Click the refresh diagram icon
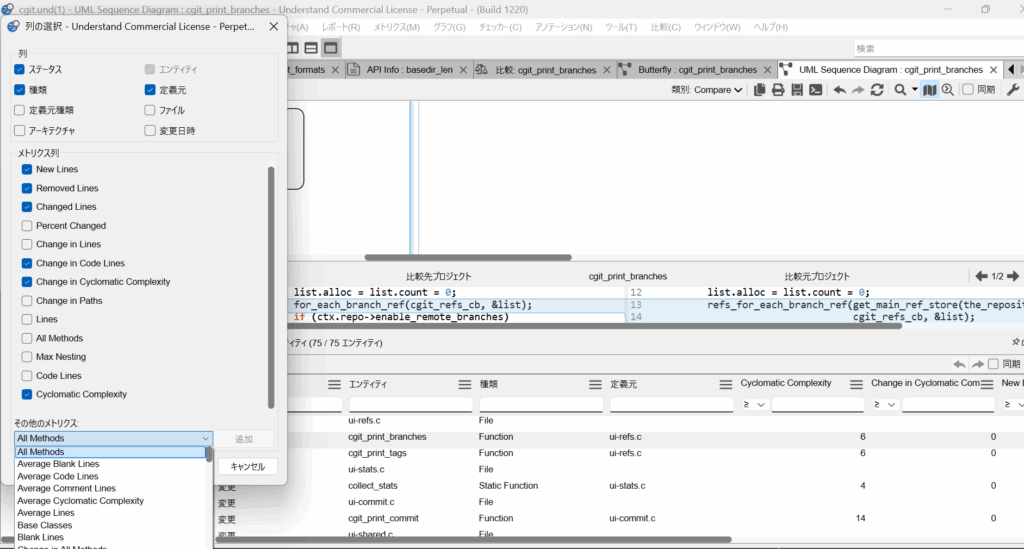Image resolution: width=1024 pixels, height=549 pixels. (877, 90)
